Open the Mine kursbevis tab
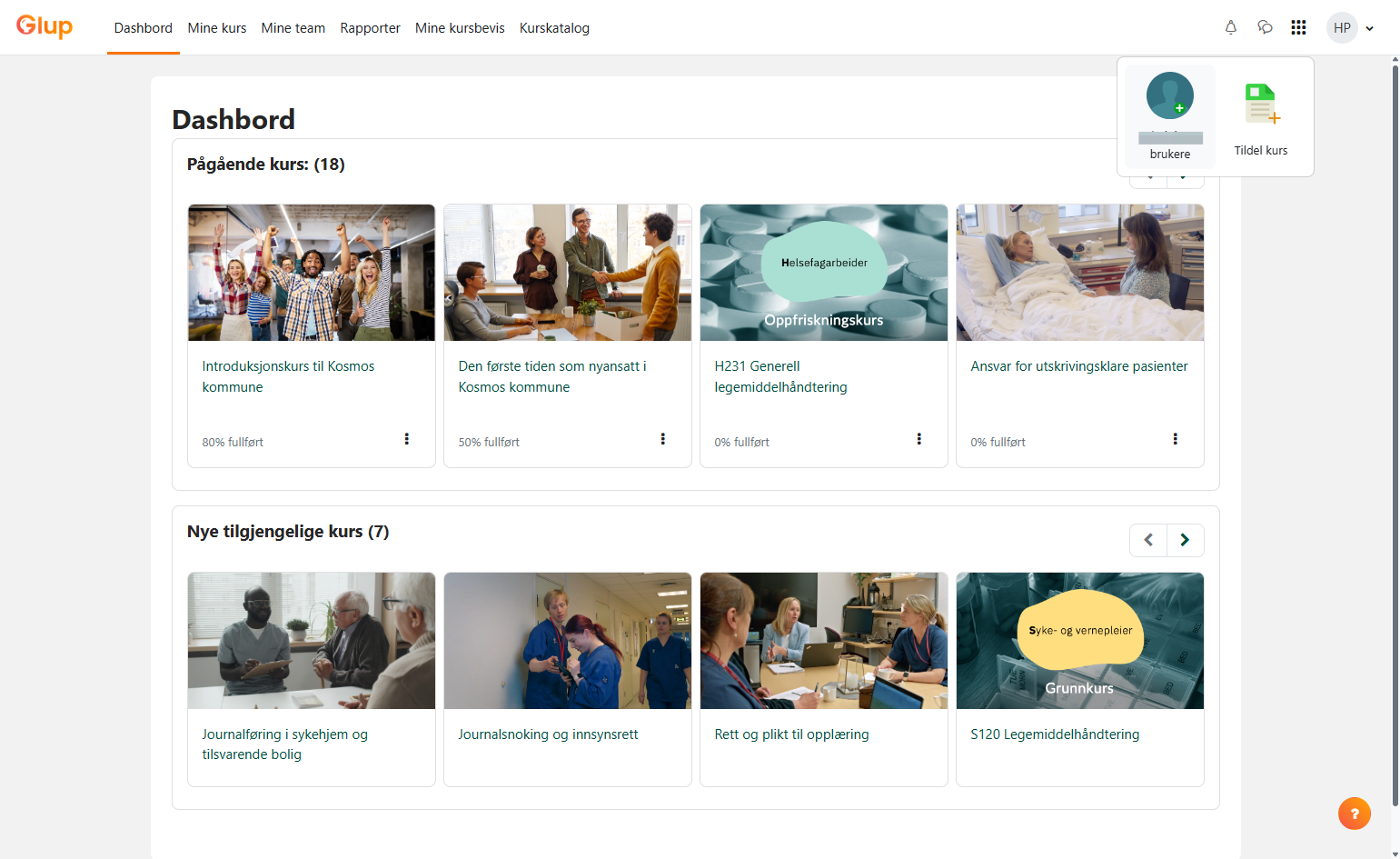The width and height of the screenshot is (1400, 859). click(460, 28)
